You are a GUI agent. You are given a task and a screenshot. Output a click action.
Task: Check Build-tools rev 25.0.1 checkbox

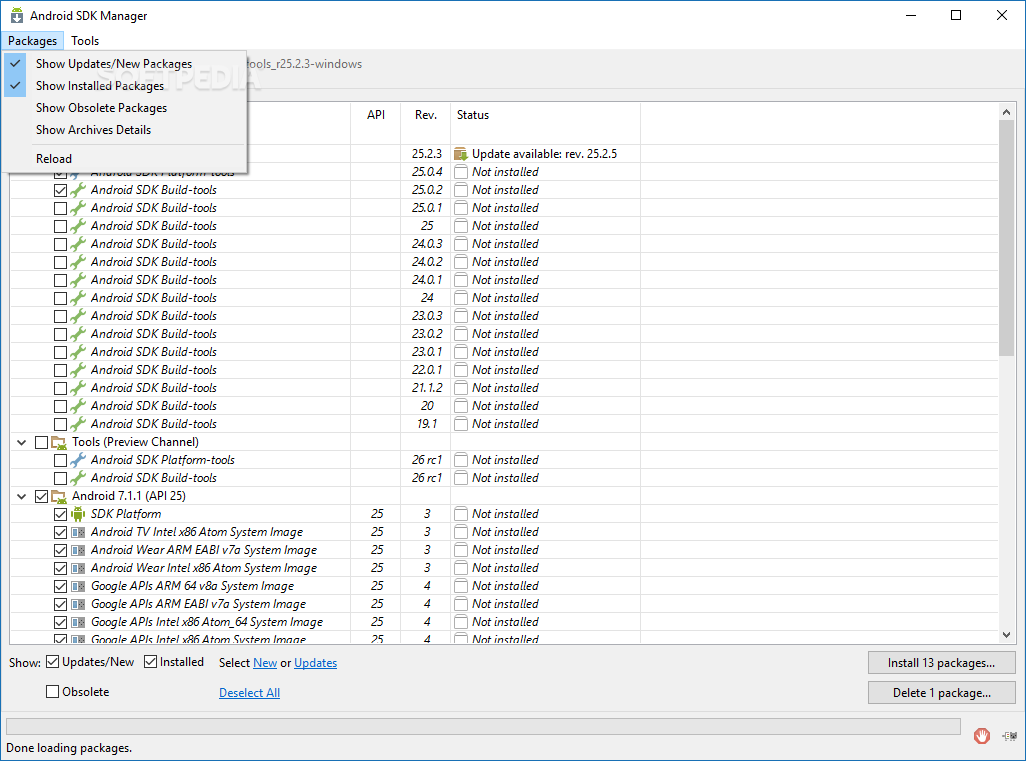(60, 208)
